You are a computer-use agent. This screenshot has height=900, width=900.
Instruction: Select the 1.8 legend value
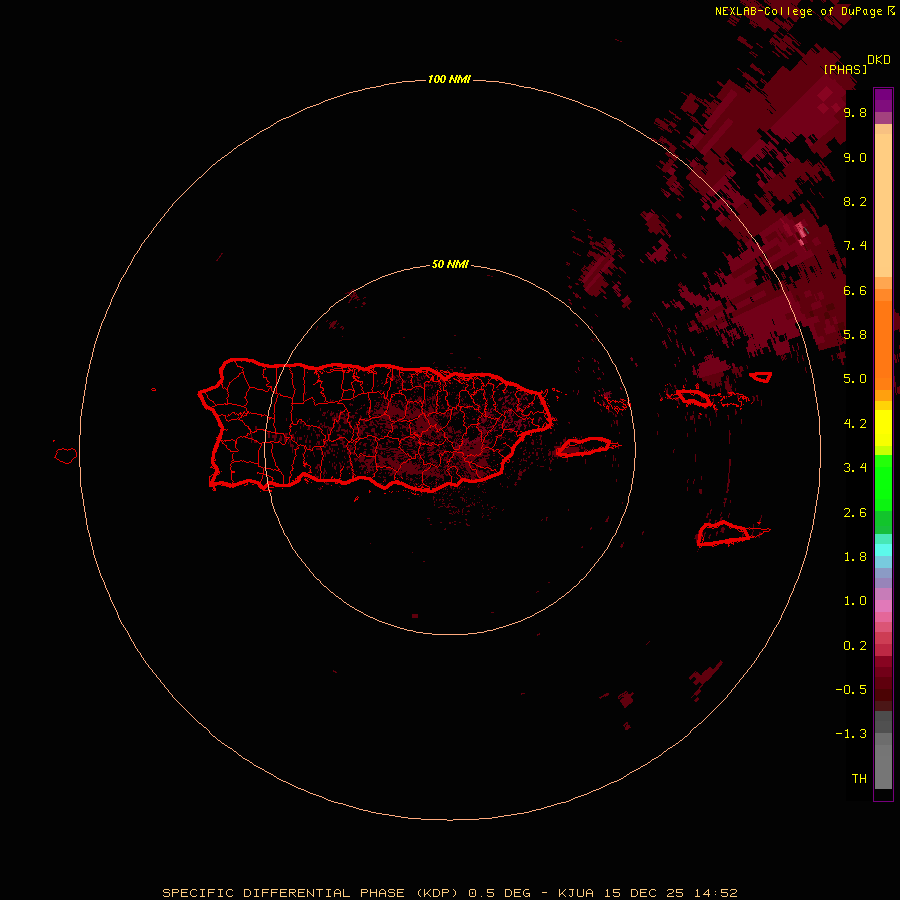[855, 557]
